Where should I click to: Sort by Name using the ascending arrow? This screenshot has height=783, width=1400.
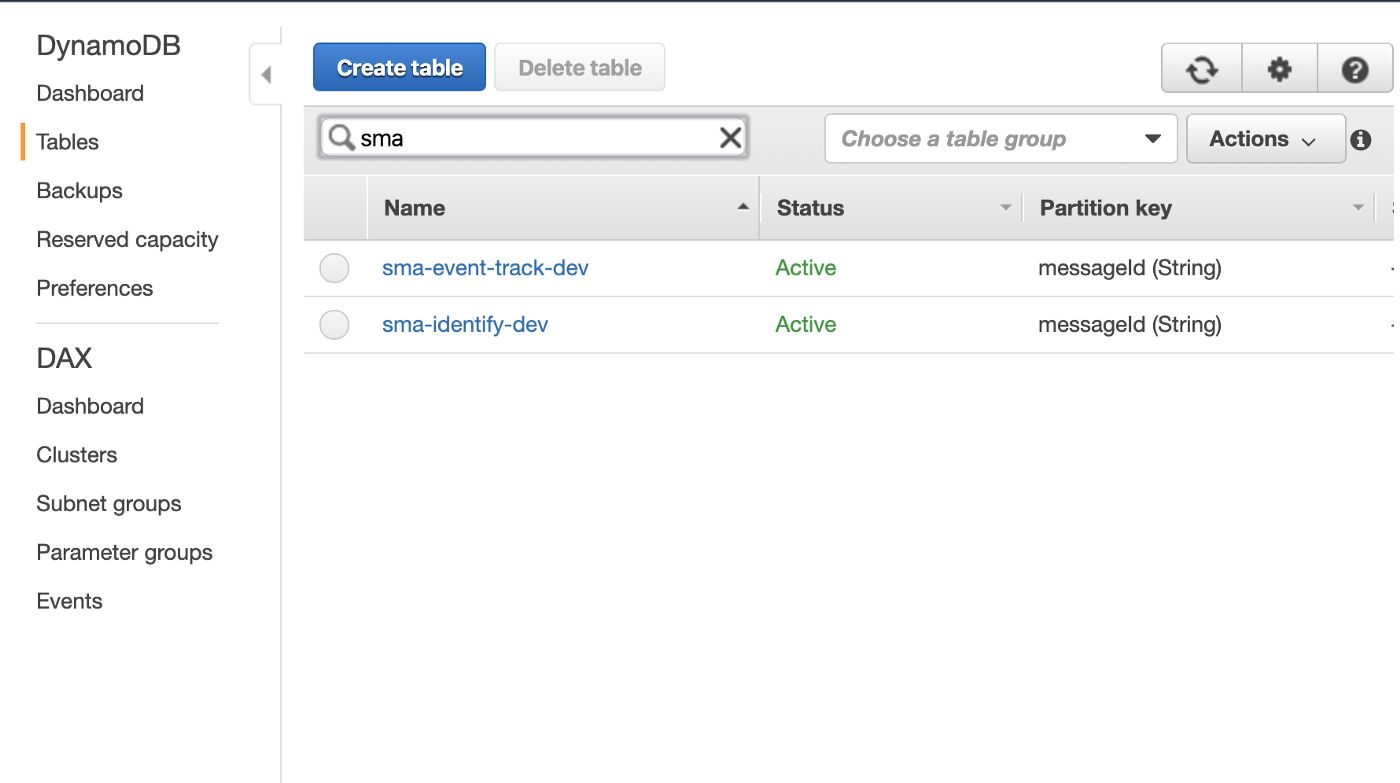click(x=743, y=207)
